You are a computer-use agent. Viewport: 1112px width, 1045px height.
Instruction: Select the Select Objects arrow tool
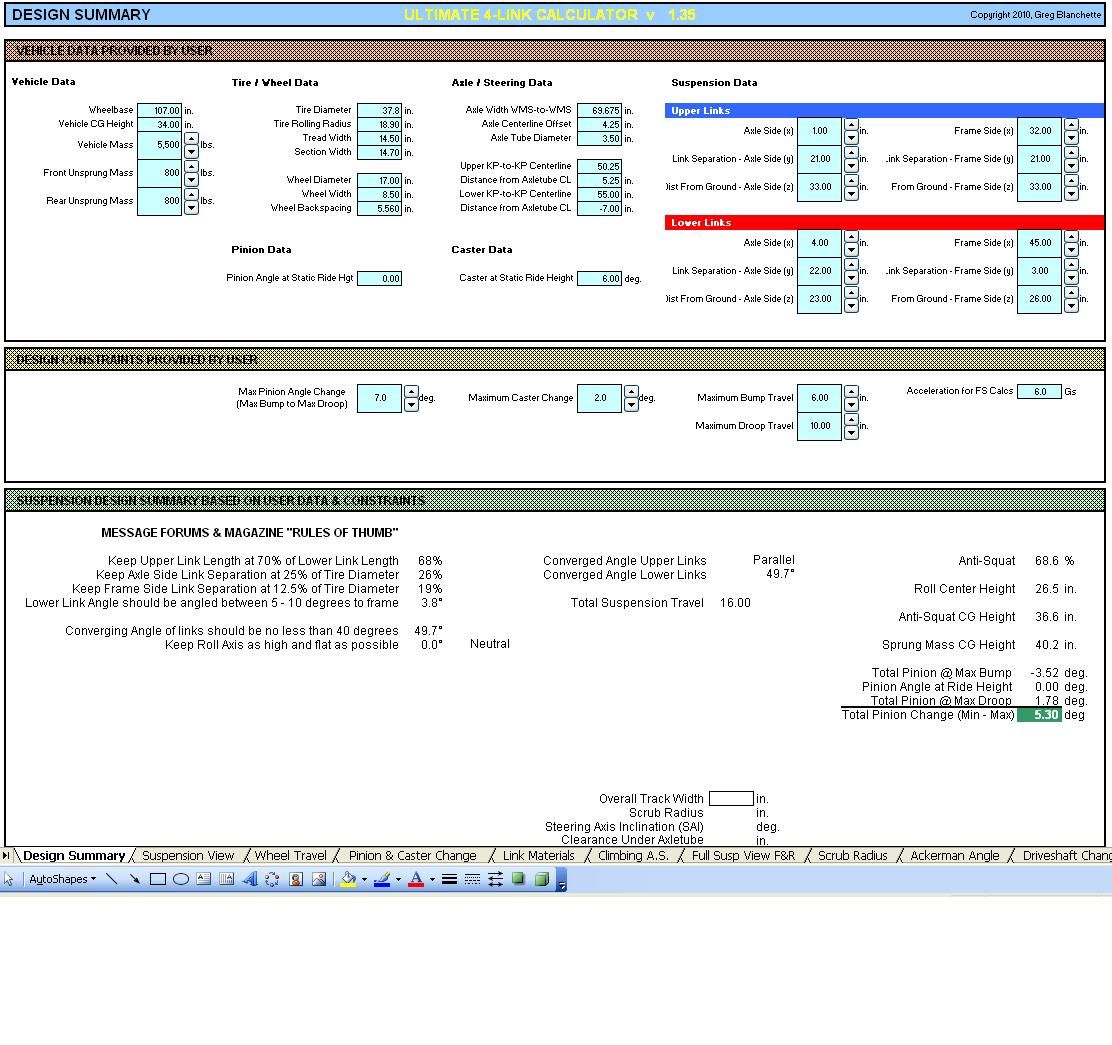8,879
